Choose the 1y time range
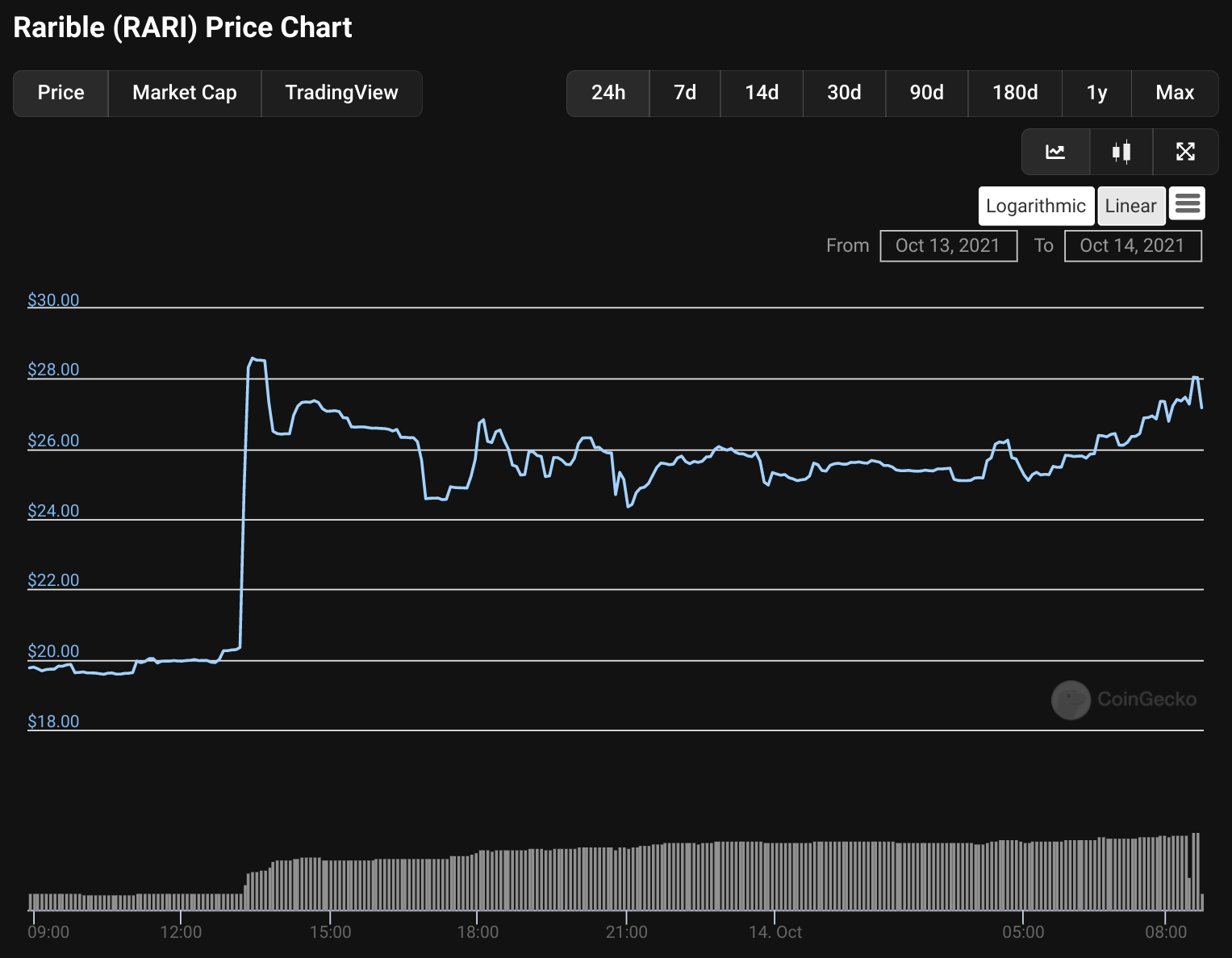The image size is (1232, 958). pyautogui.click(x=1096, y=93)
